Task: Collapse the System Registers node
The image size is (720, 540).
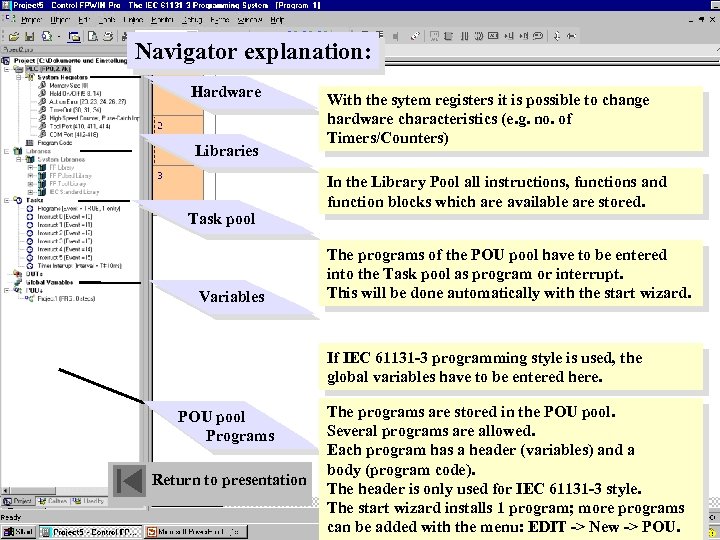Action: [x=19, y=77]
